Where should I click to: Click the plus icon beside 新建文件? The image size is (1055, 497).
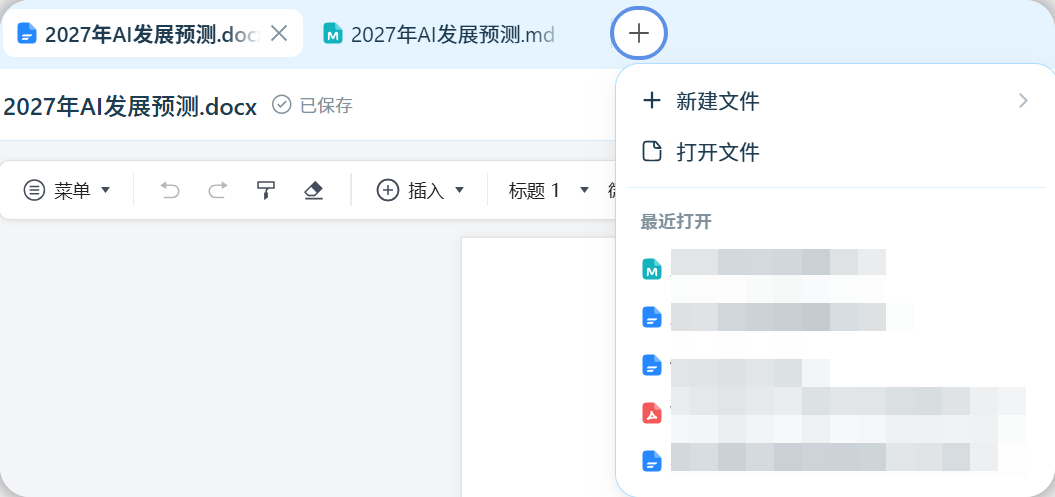[651, 102]
